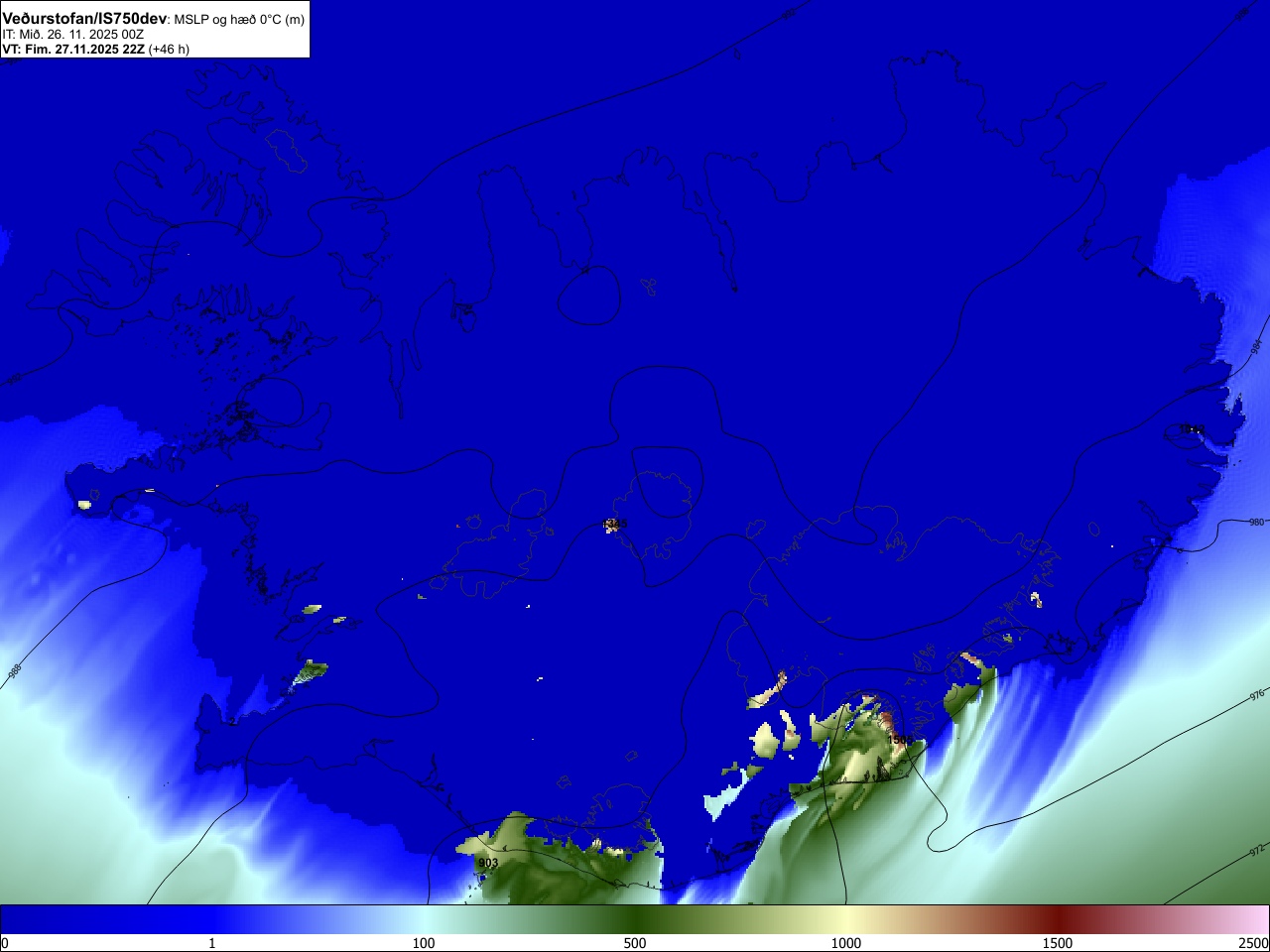Click the "1345" height label on the map
1270x952 pixels.
pyautogui.click(x=615, y=524)
